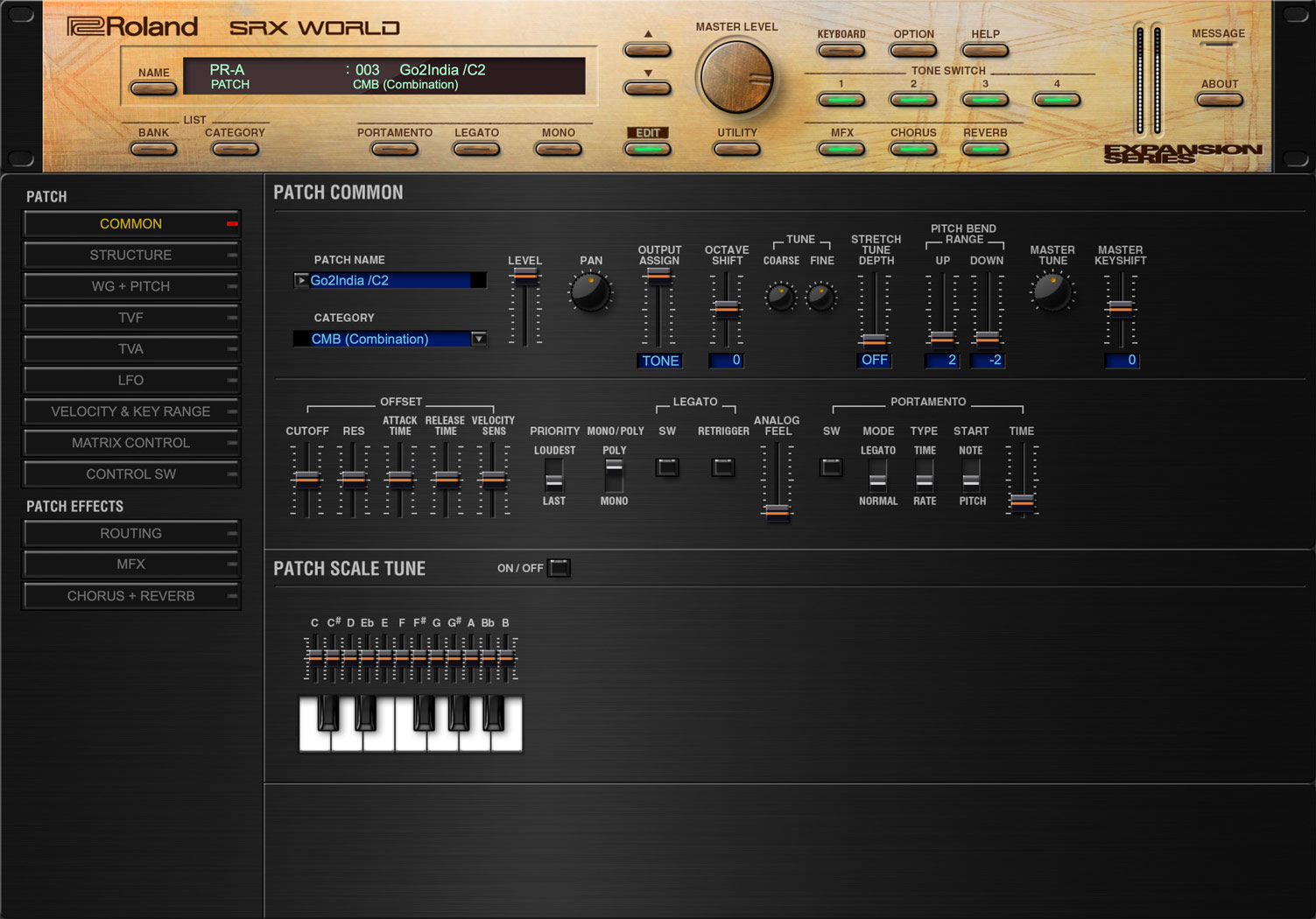
Task: Click the About button
Action: pos(1220,101)
